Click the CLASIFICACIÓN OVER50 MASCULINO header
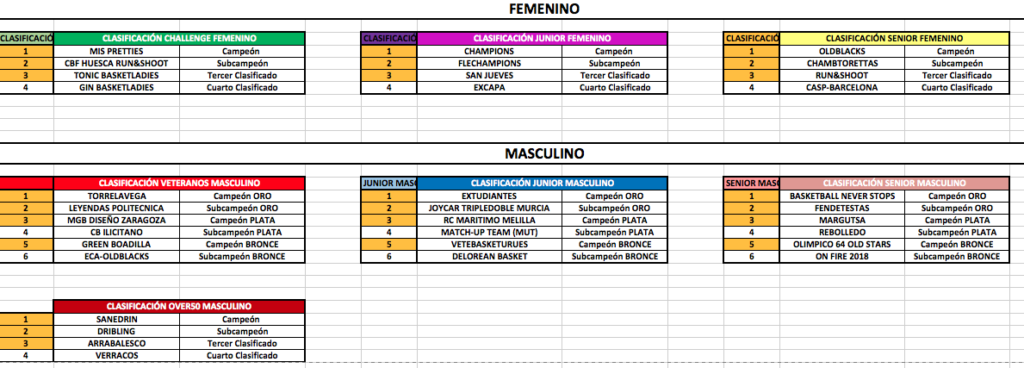1024x368 pixels. tap(179, 306)
